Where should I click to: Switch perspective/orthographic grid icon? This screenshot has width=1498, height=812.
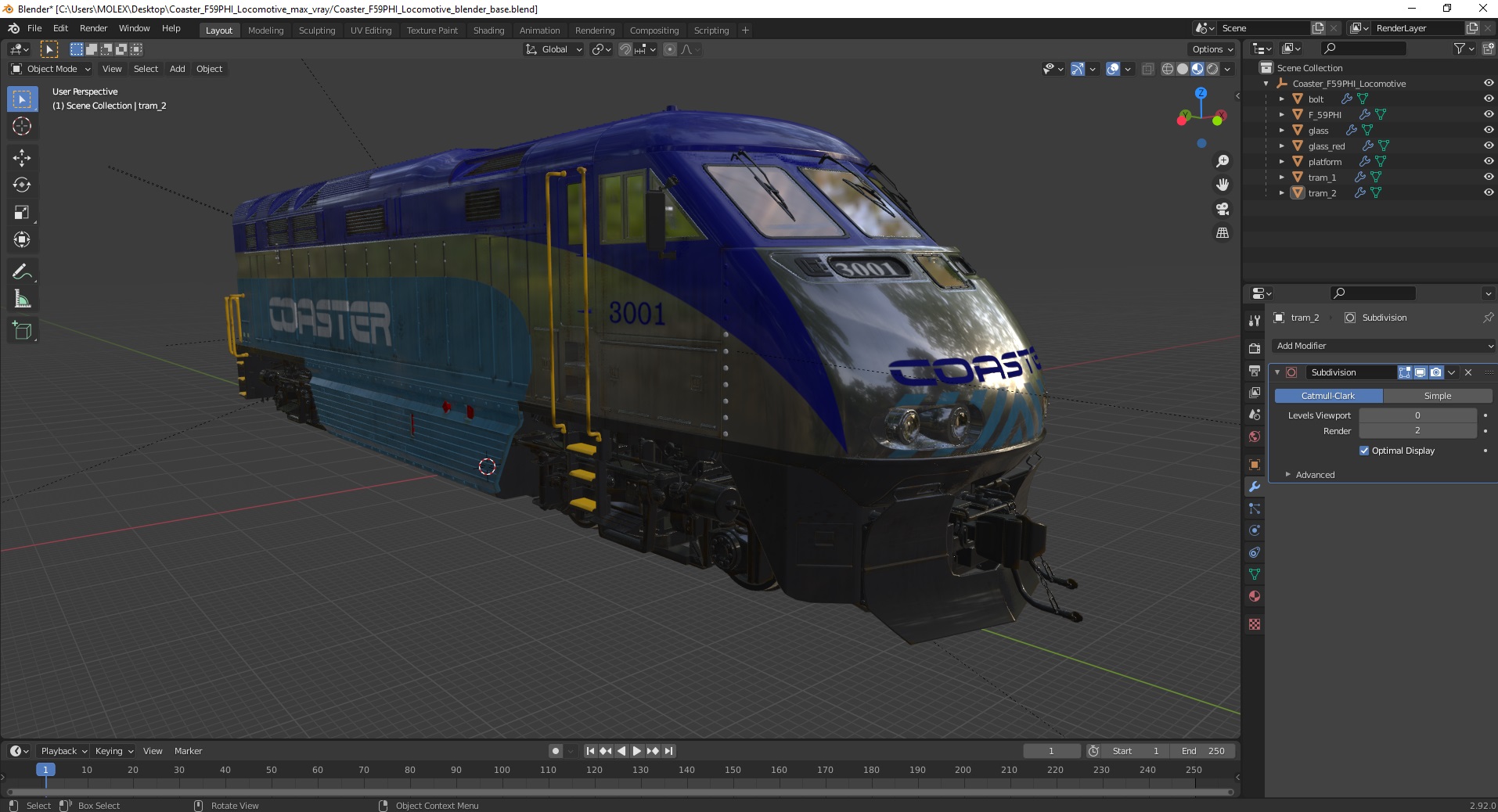tap(1222, 233)
